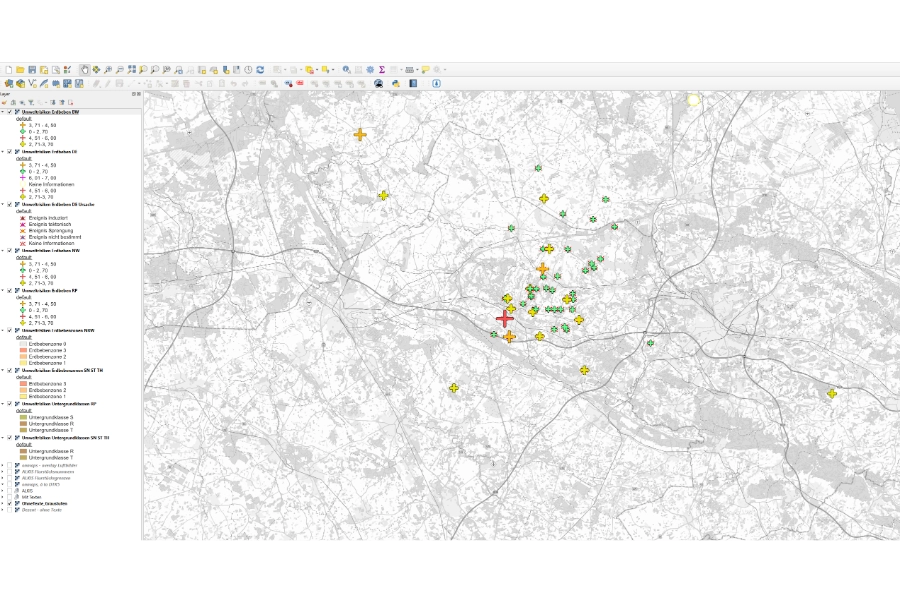Uncheck the Umweltrisiken Erdbeben DE layer
The width and height of the screenshot is (900, 600).
point(10,152)
